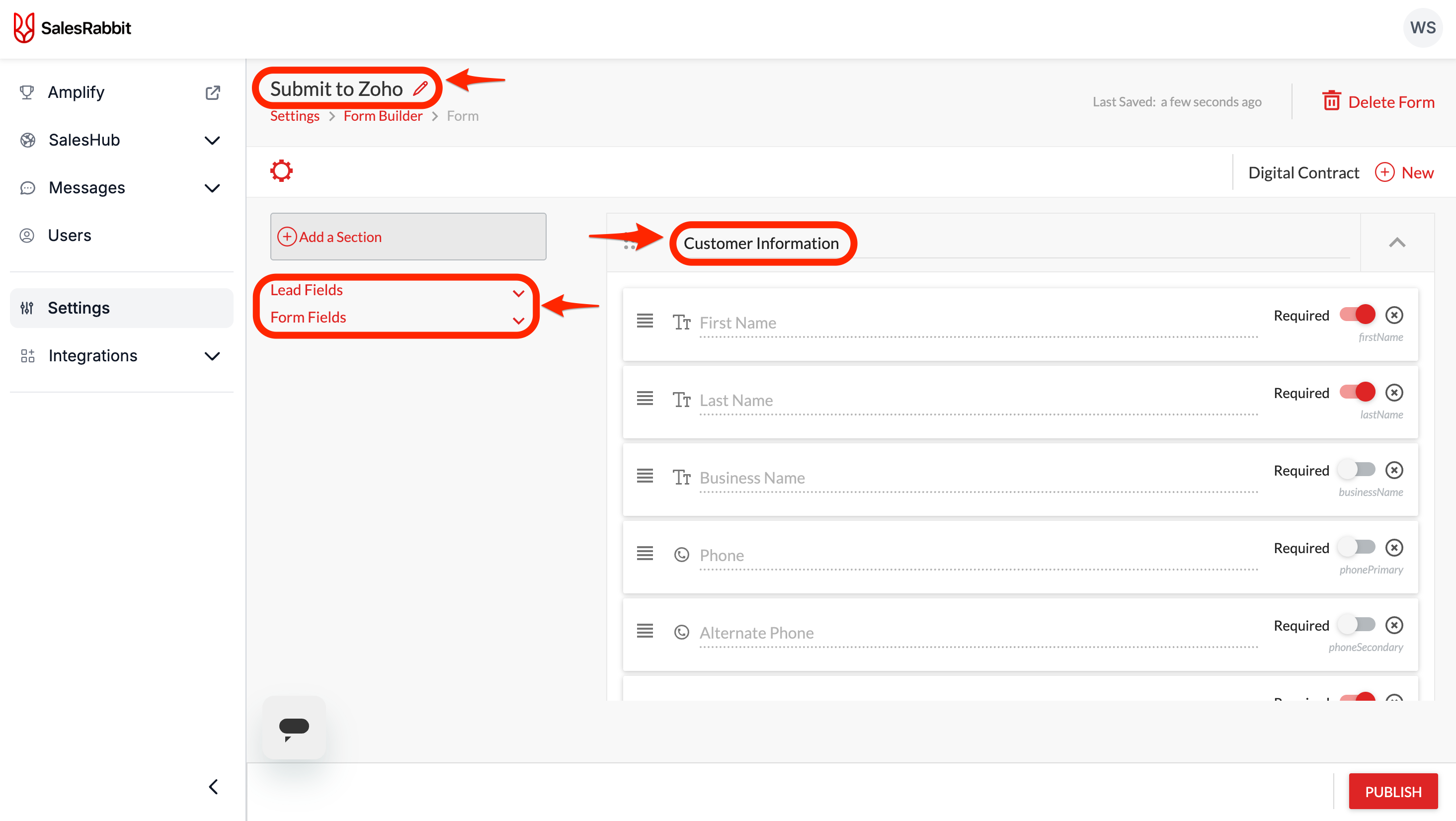Image resolution: width=1456 pixels, height=821 pixels.
Task: Grab the Alternate Phone drag handle
Action: 645,631
